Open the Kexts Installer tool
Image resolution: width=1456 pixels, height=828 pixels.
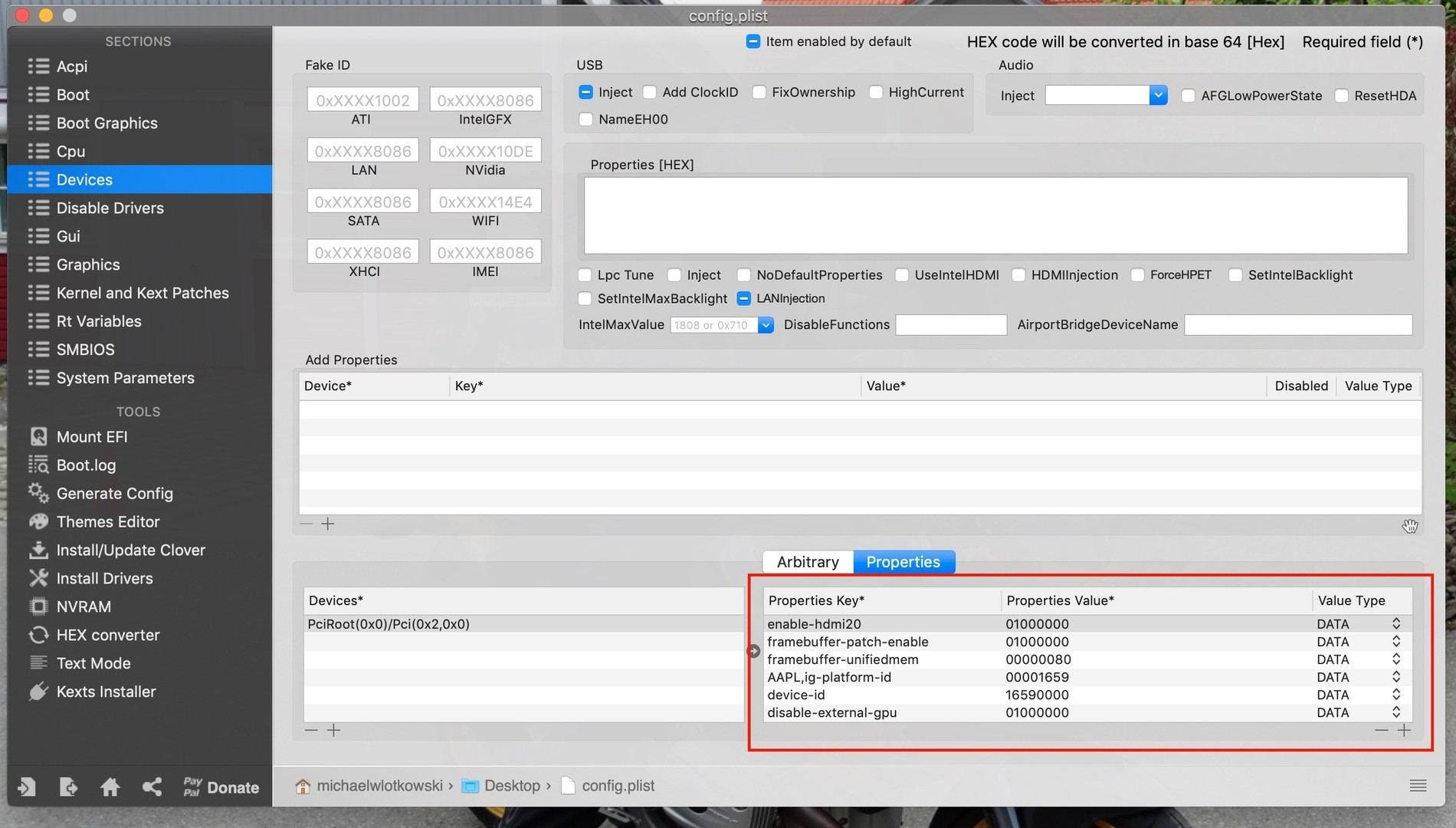(106, 692)
